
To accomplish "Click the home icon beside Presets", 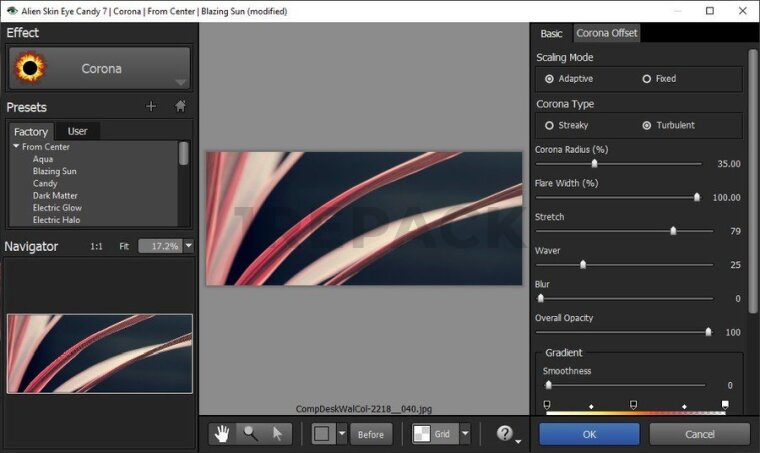I will [x=180, y=107].
